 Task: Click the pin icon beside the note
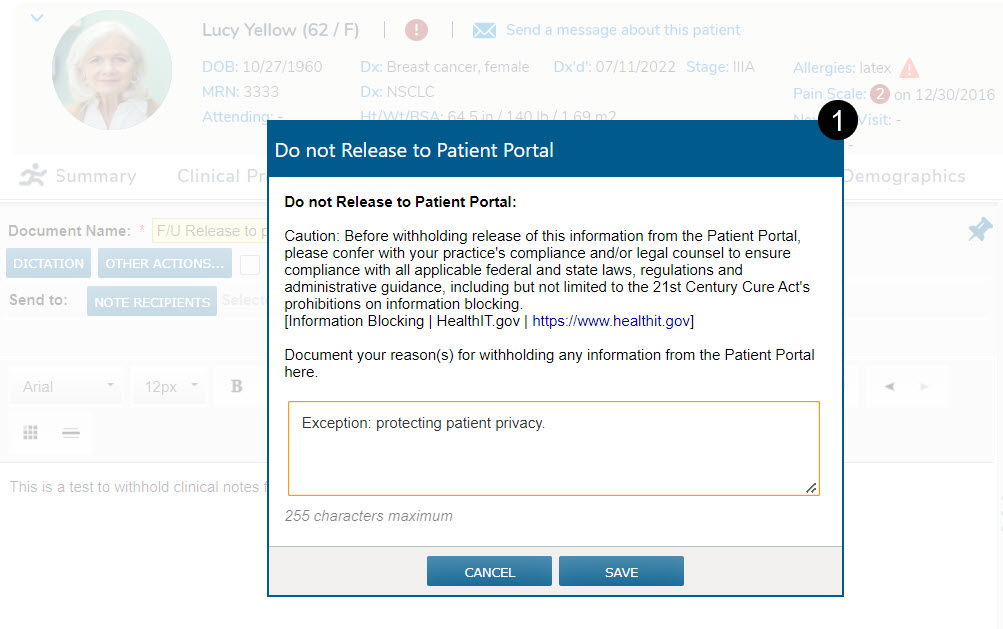(980, 230)
